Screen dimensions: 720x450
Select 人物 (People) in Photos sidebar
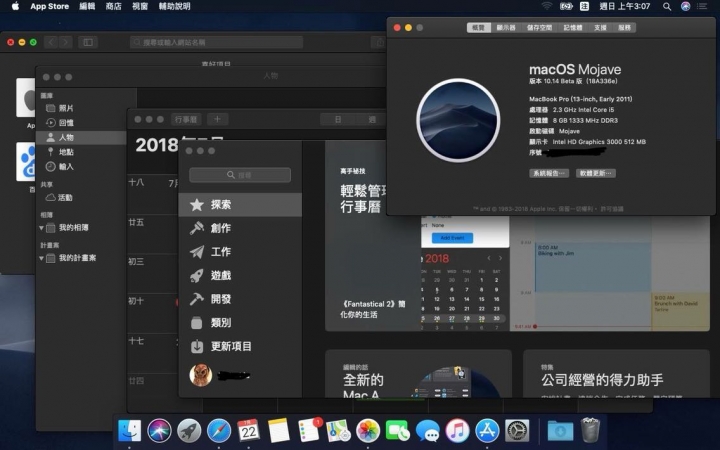click(x=81, y=138)
